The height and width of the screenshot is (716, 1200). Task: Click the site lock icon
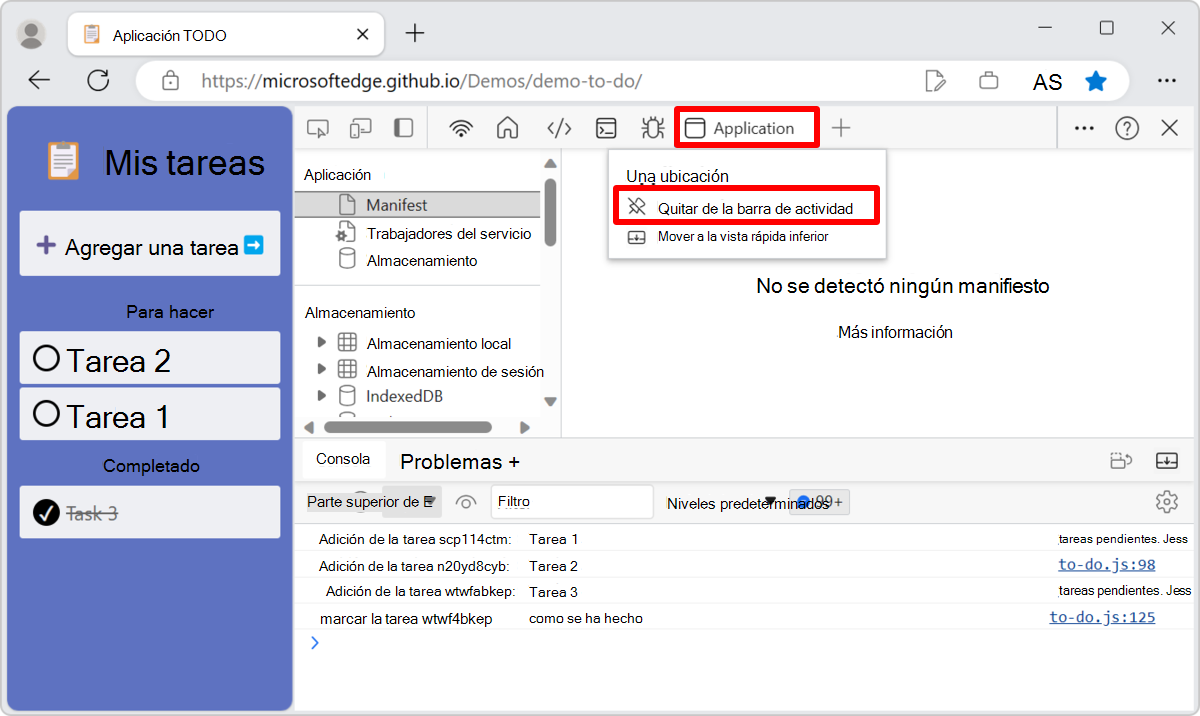tap(170, 81)
